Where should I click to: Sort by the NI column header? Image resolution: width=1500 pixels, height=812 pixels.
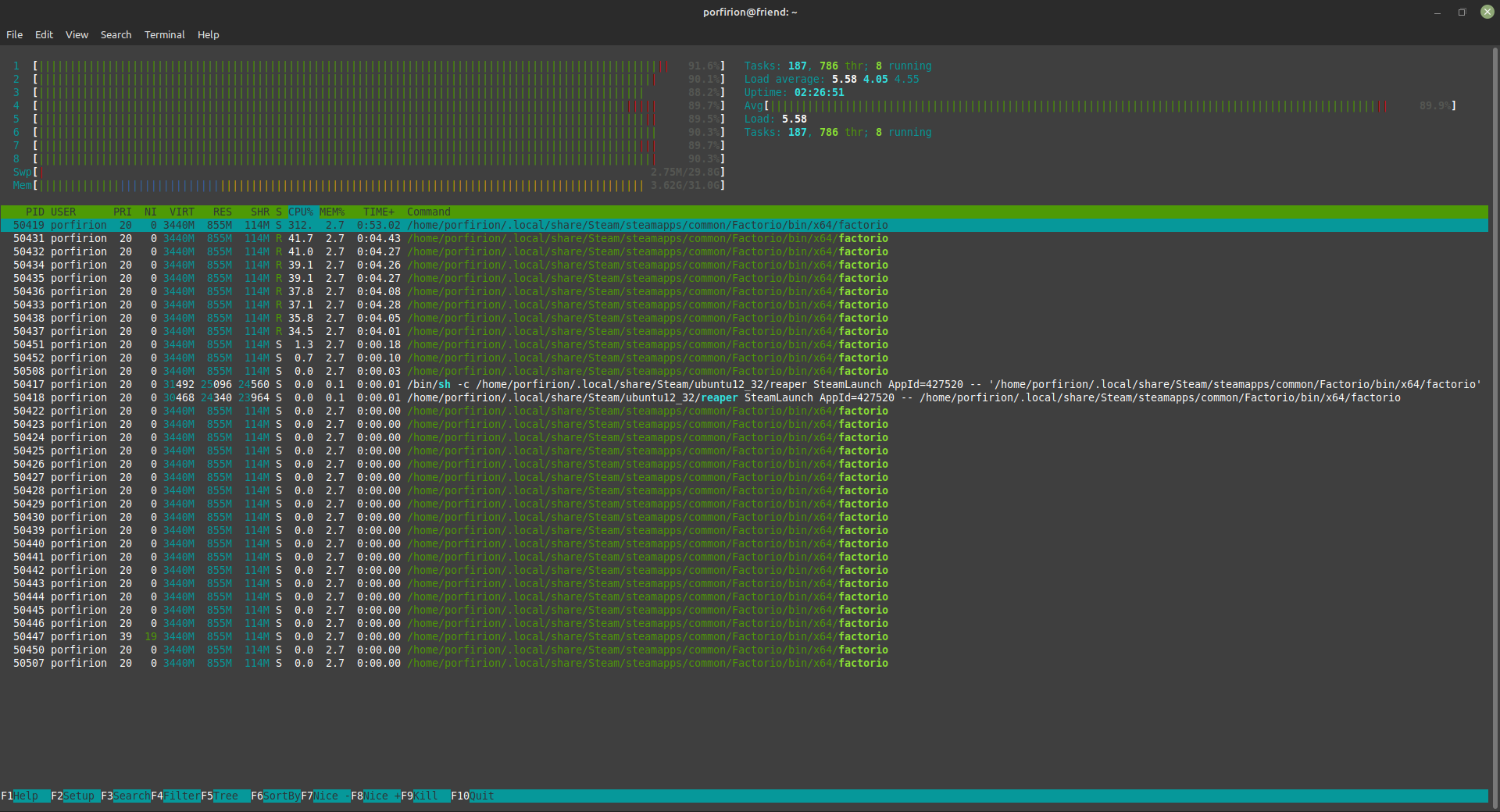(x=150, y=212)
